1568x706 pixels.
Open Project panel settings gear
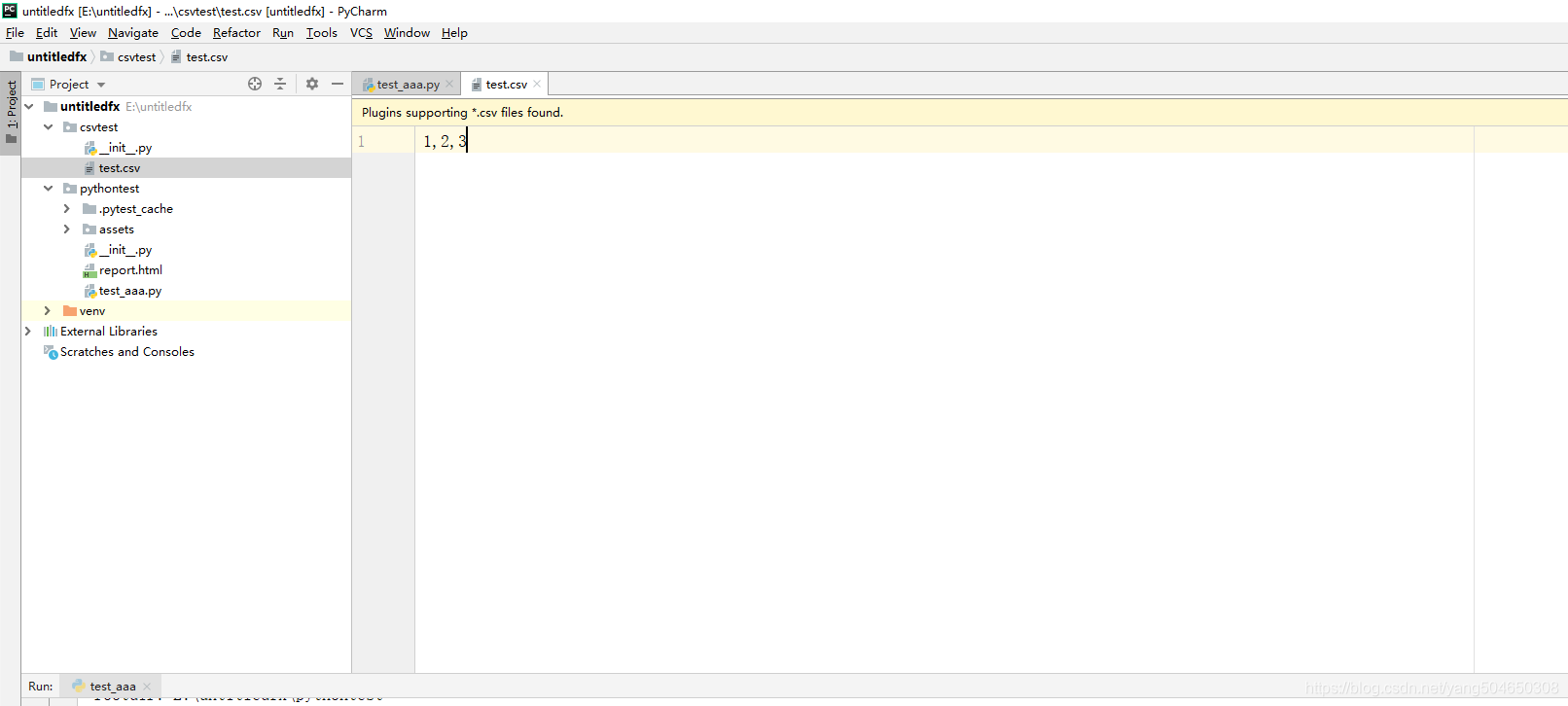point(312,84)
